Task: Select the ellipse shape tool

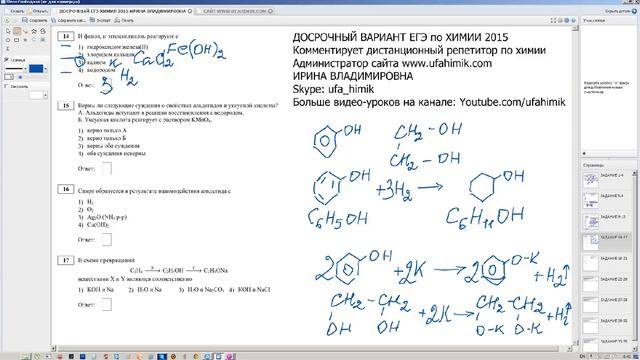Action: click(8, 40)
